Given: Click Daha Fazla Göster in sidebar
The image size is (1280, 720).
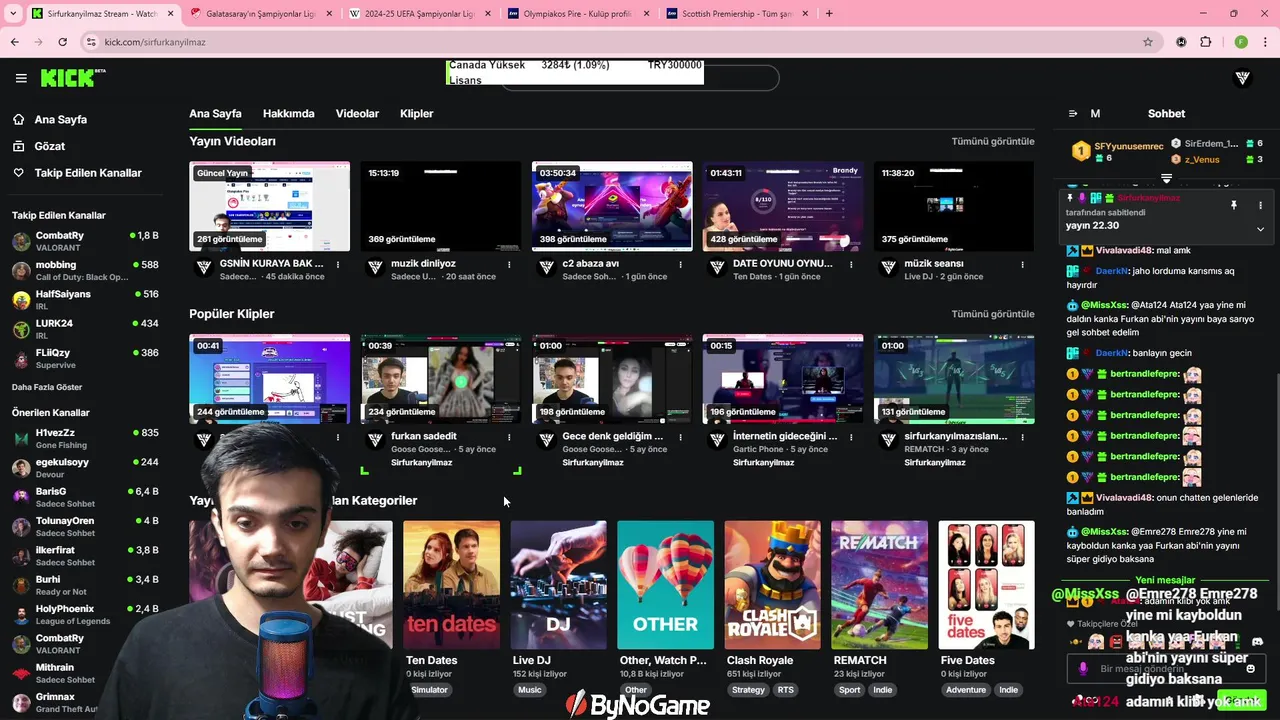Looking at the screenshot, I should (47, 387).
